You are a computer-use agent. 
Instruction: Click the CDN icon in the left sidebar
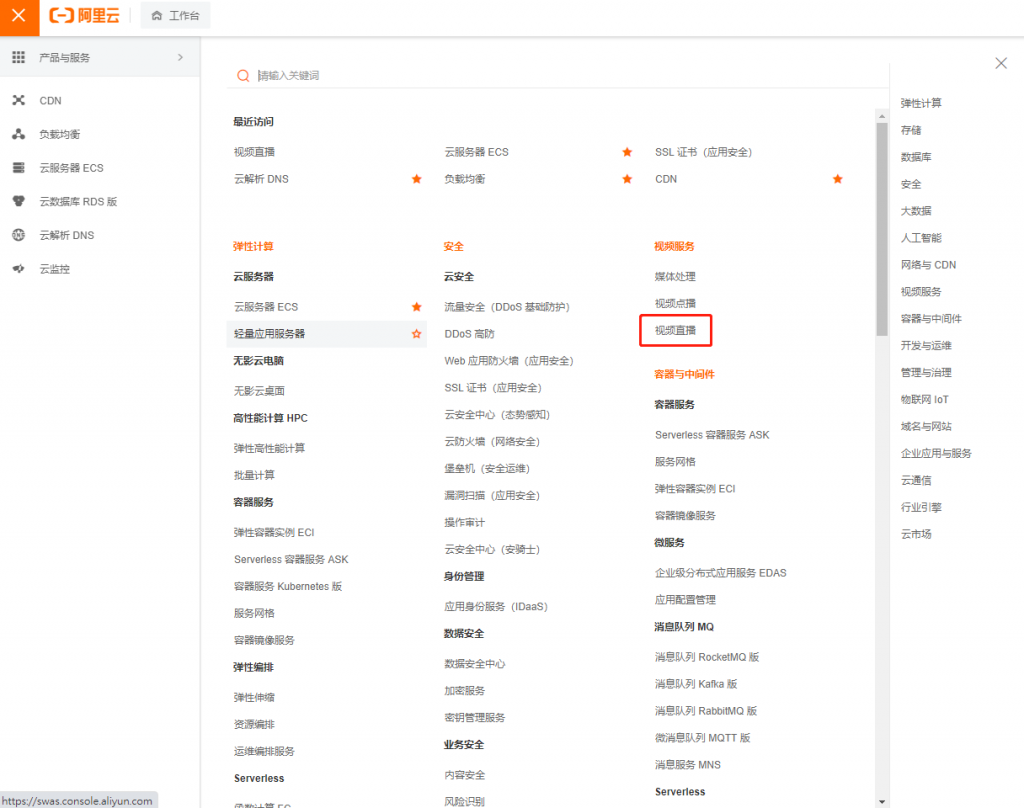(x=18, y=100)
